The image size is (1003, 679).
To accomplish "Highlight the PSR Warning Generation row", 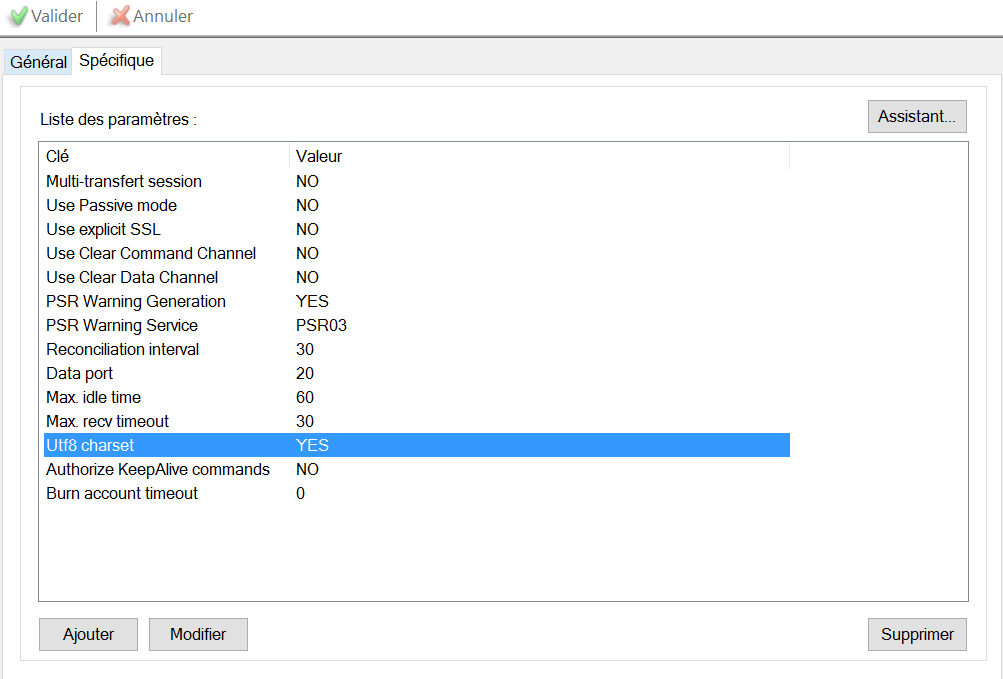I will [136, 302].
